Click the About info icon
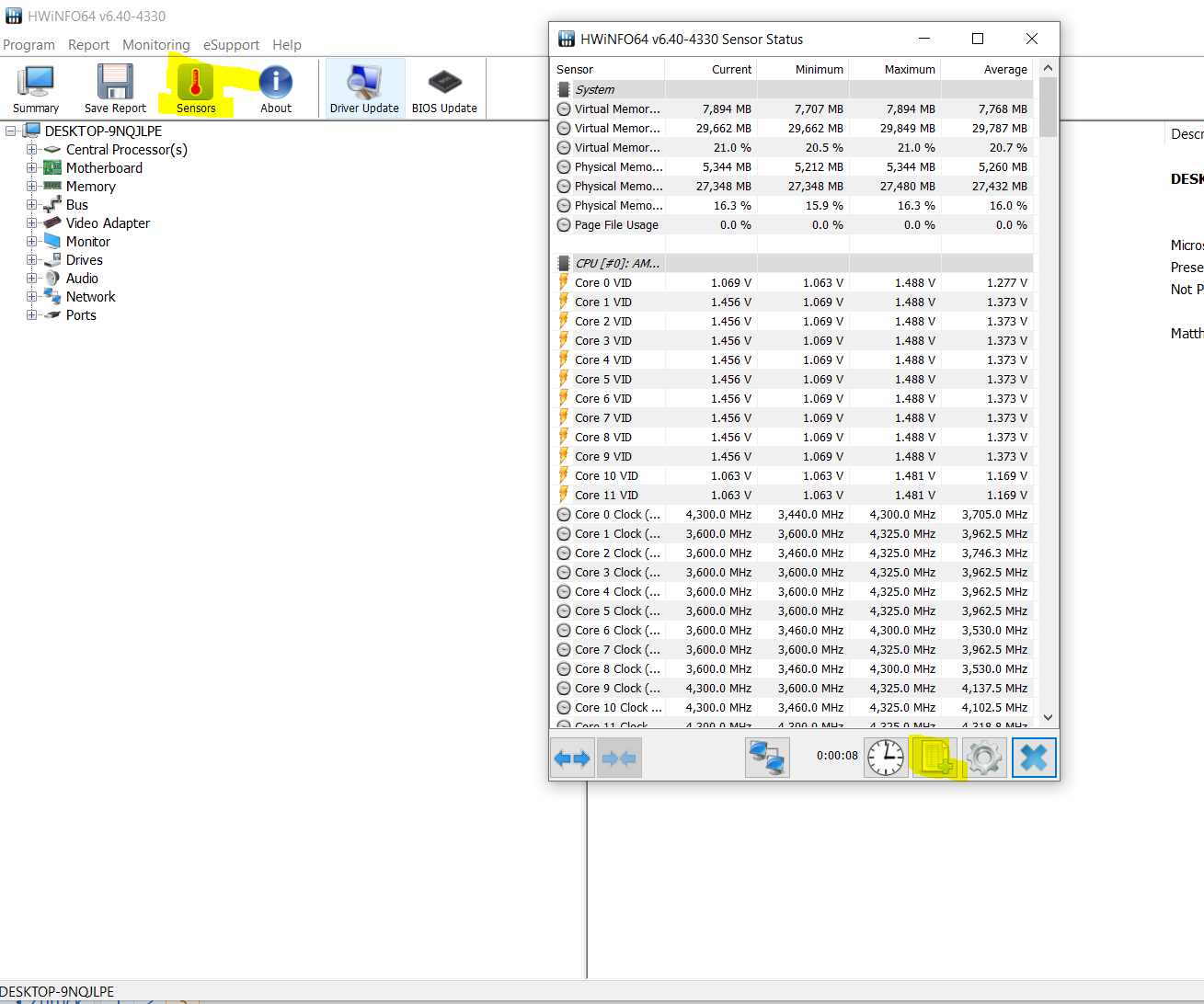 coord(276,89)
